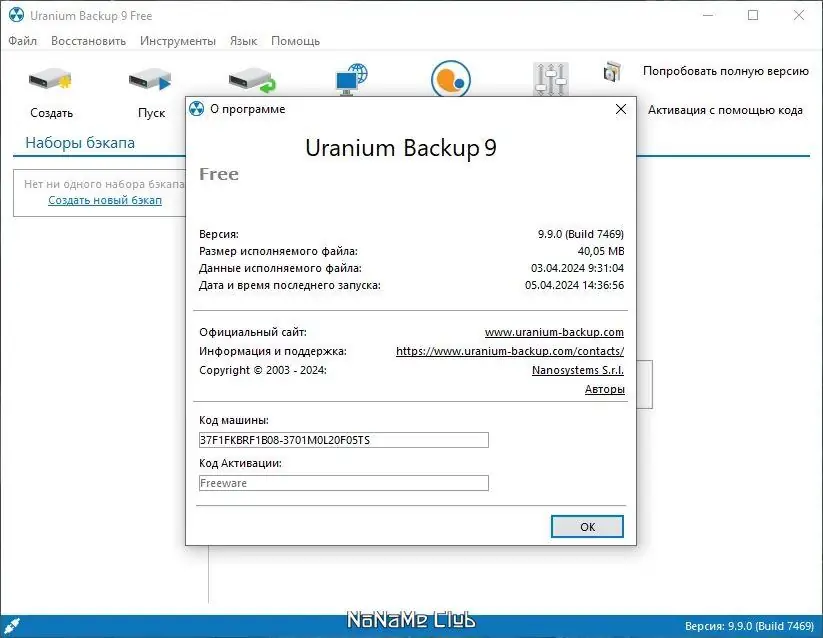Screen dimensions: 823x638
Task: Click the Код Активации field
Action: [344, 483]
